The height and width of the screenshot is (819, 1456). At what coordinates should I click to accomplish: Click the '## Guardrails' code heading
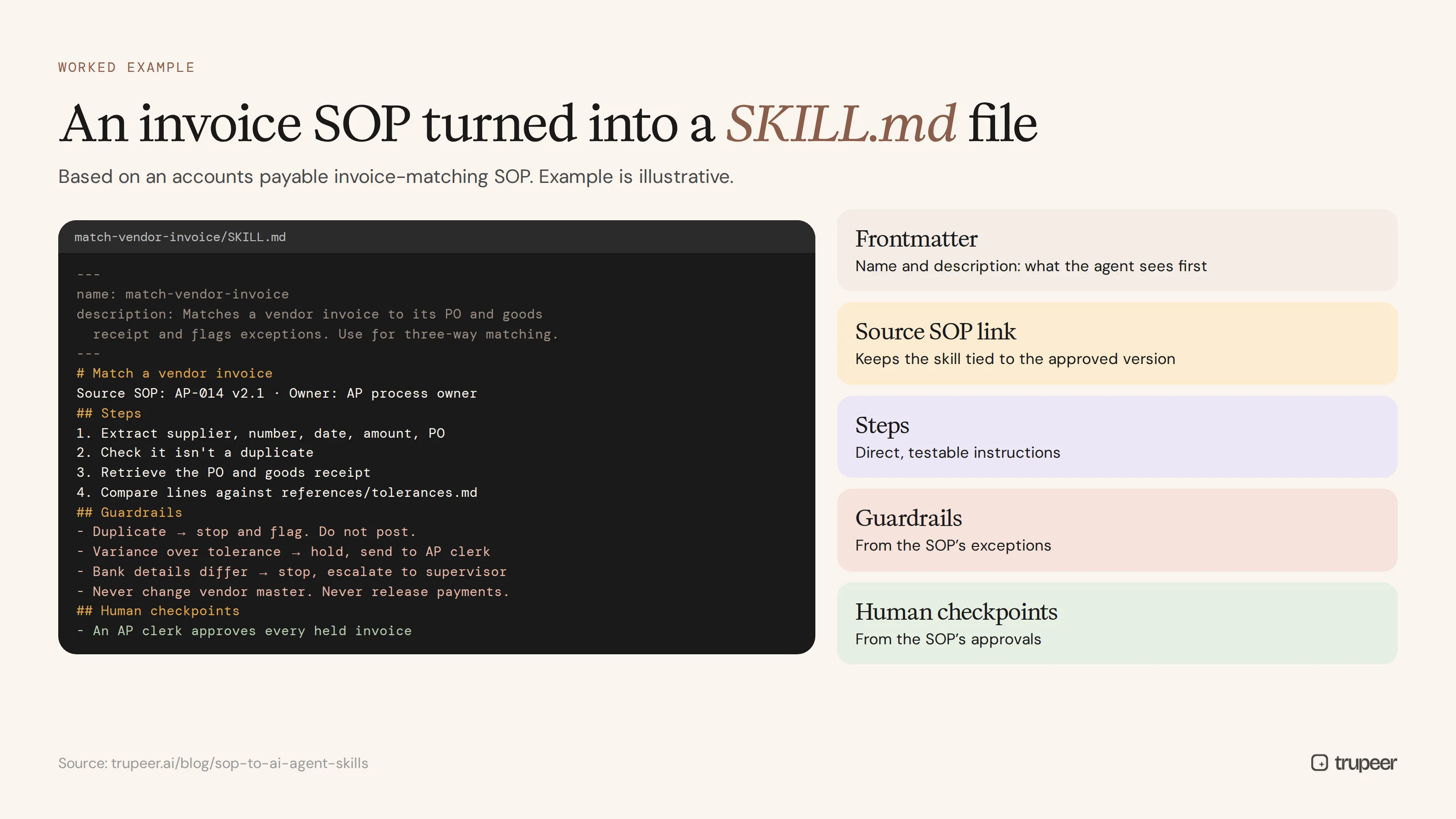pyautogui.click(x=129, y=512)
